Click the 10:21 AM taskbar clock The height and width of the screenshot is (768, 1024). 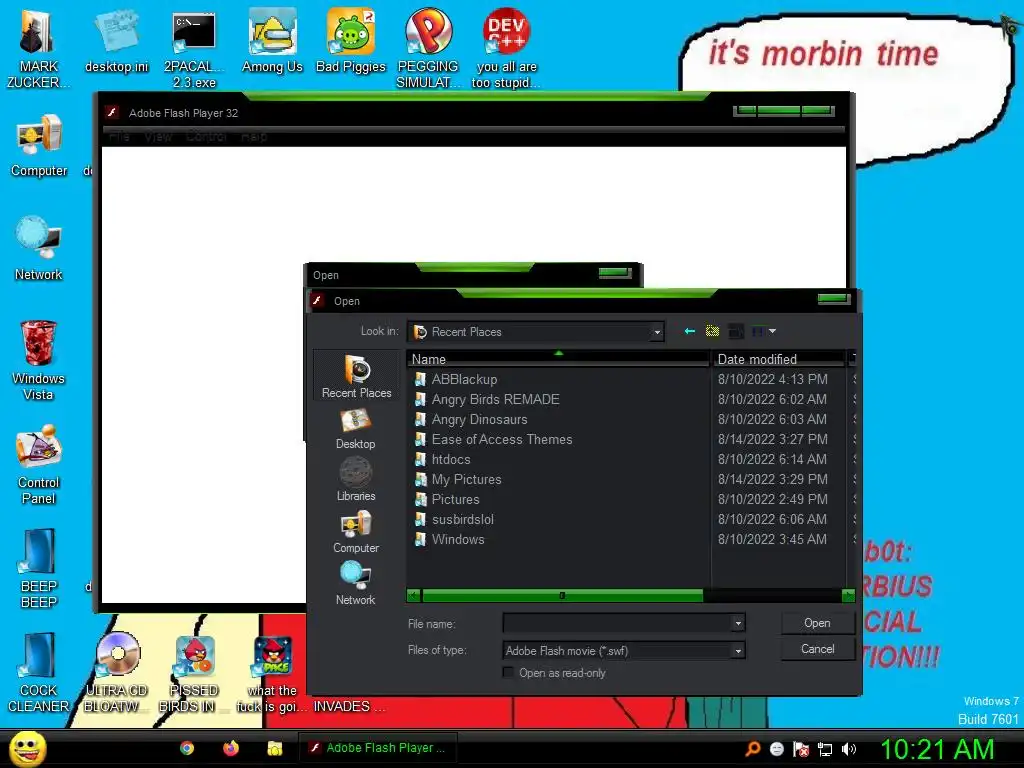point(937,749)
